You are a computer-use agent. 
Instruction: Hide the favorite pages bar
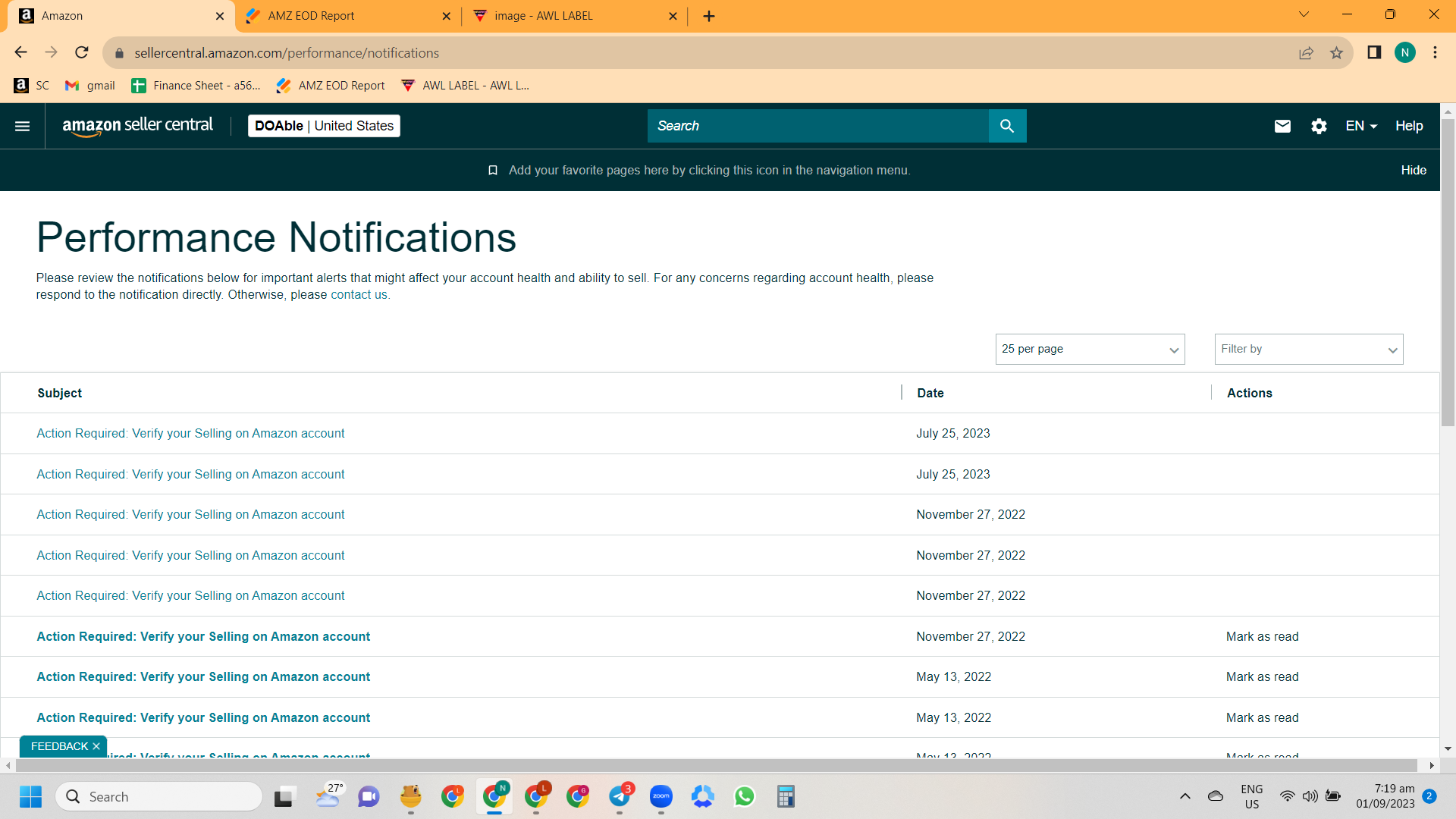1414,171
